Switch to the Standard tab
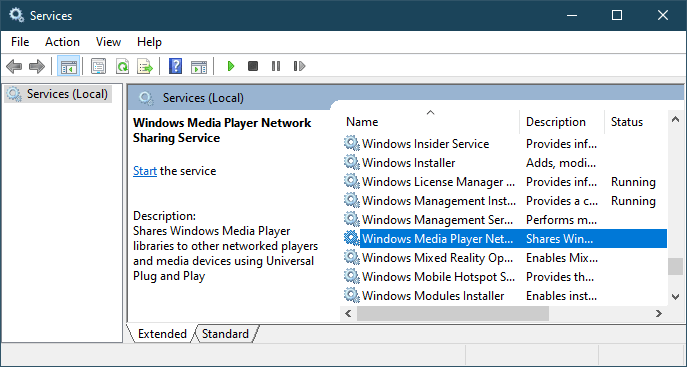 (225, 334)
